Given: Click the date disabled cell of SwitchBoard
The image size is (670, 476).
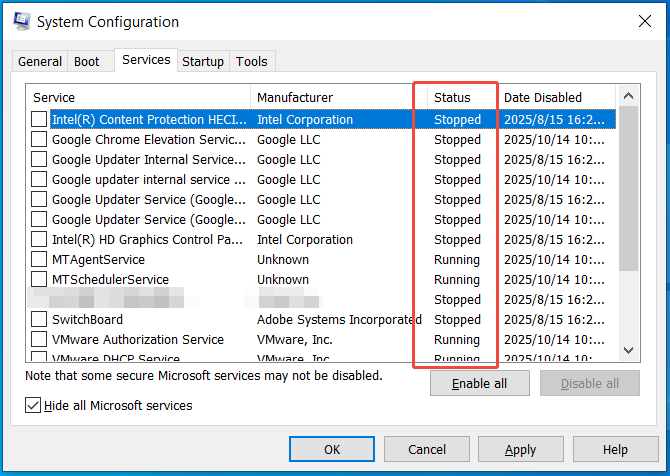Looking at the screenshot, I should [x=554, y=319].
